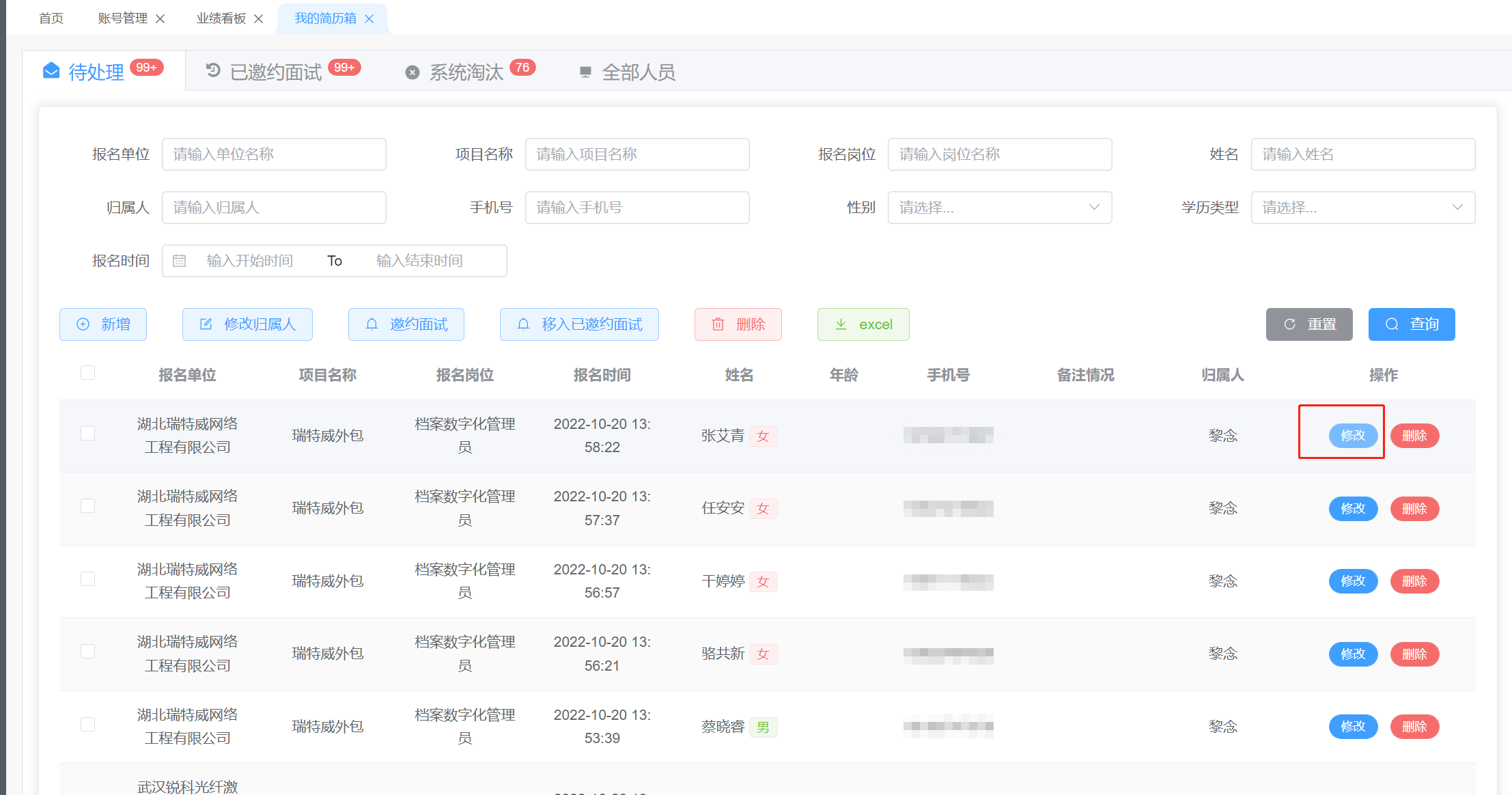Click the 邀约面试 button

pyautogui.click(x=406, y=324)
